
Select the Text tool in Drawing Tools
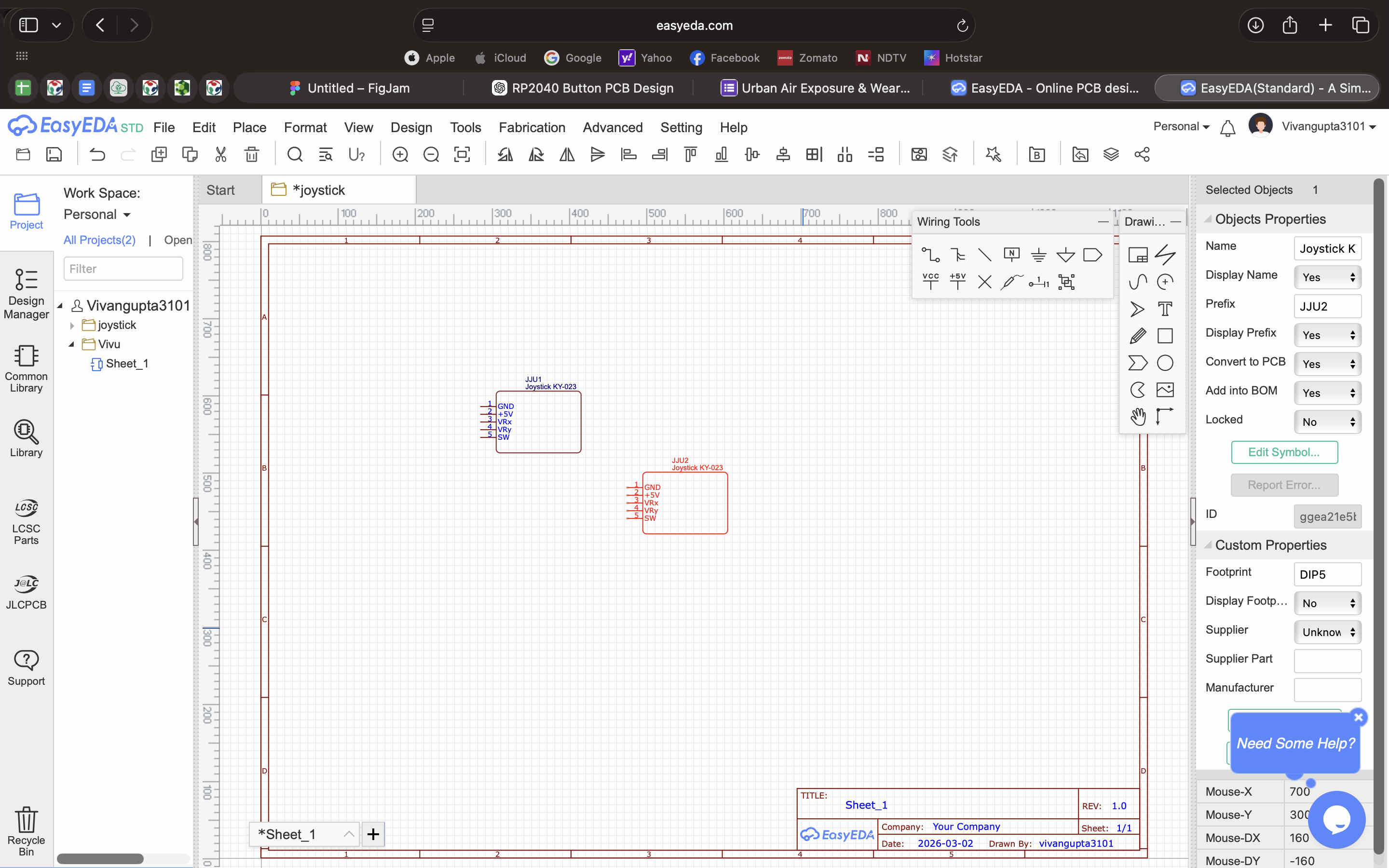(x=1165, y=309)
